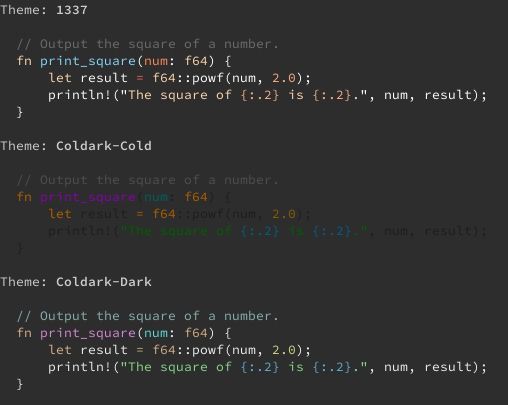Image resolution: width=508 pixels, height=405 pixels.
Task: Click purple 'print_square' in Coldark-Cold sample
Action: point(88,197)
